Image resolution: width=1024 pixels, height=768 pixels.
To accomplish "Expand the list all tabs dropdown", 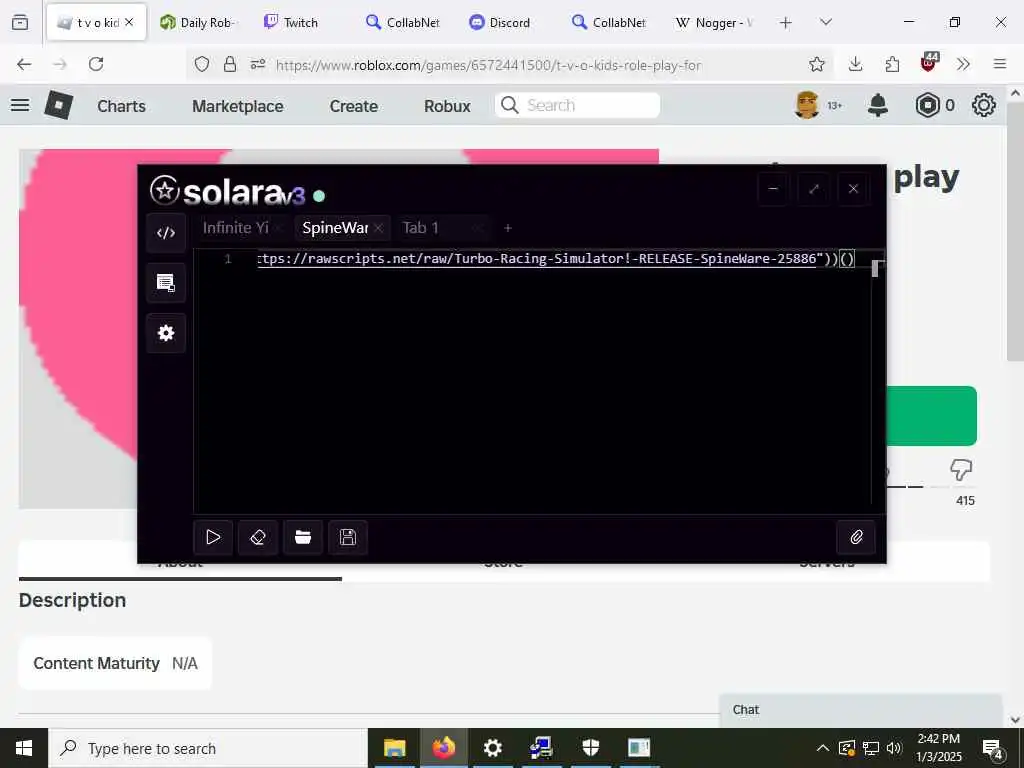I will pyautogui.click(x=825, y=22).
